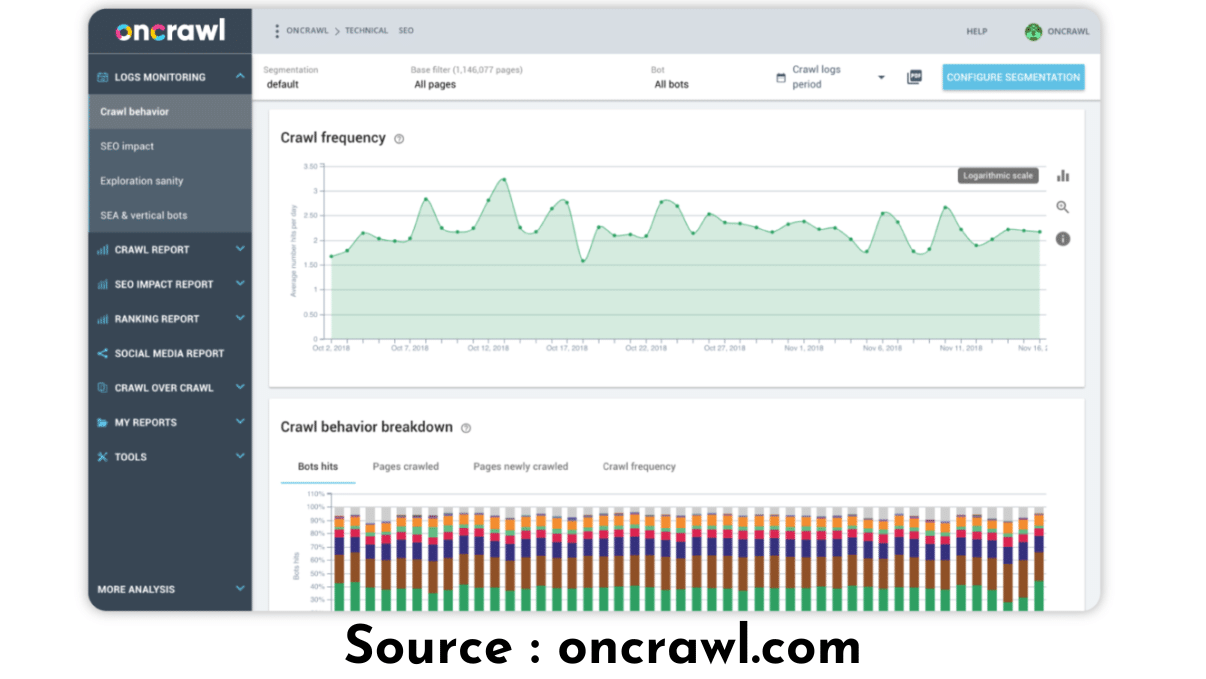Expand the Ranking Report section
The height and width of the screenshot is (679, 1206).
(x=240, y=318)
